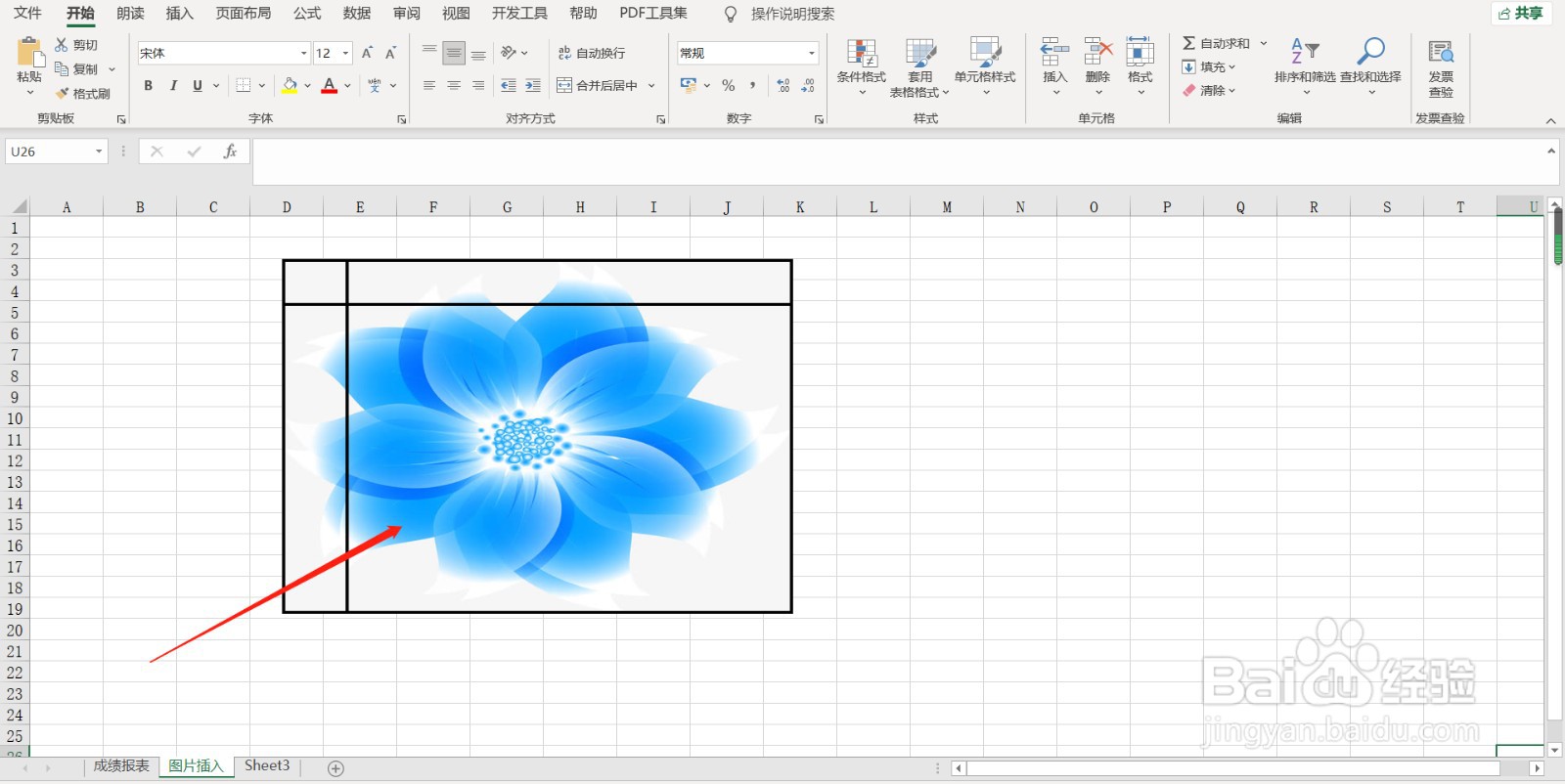This screenshot has width=1565, height=784.
Task: Click the 共享 share button
Action: [x=1521, y=14]
